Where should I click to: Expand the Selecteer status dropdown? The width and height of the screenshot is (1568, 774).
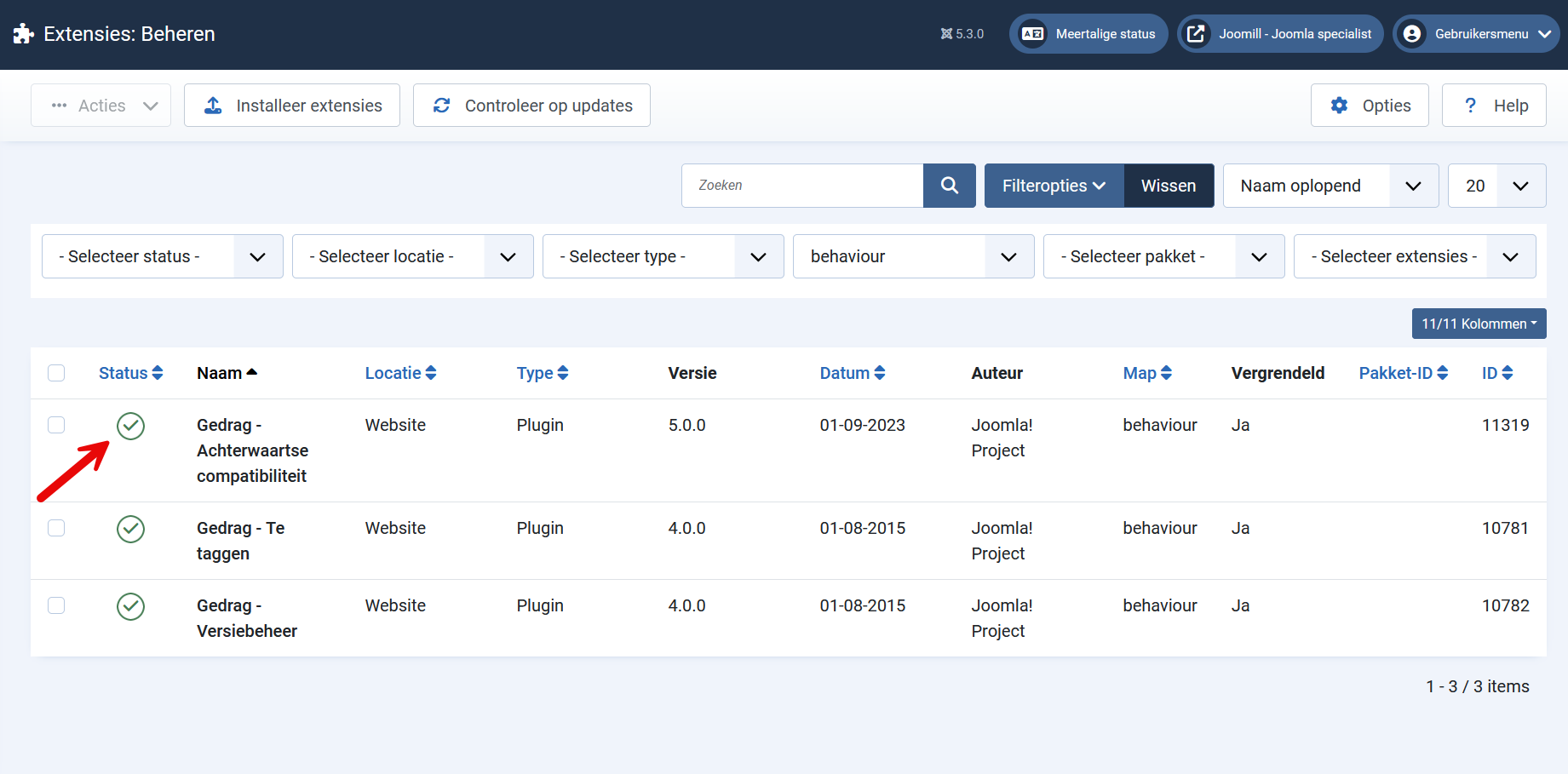coord(162,256)
